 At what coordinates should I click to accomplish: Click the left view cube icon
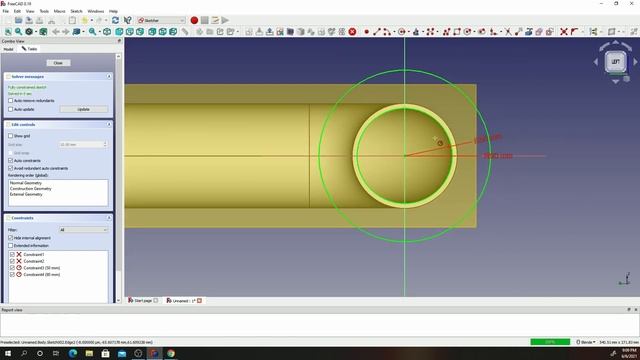(x=173, y=32)
